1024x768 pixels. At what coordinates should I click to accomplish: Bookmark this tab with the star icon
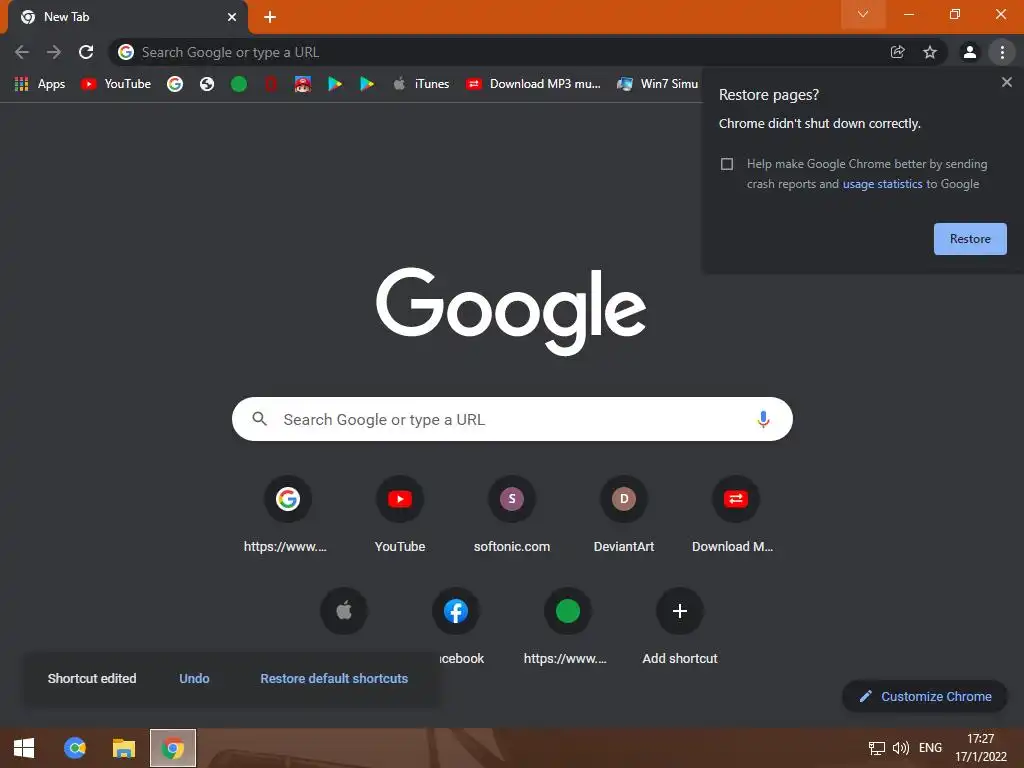(930, 52)
